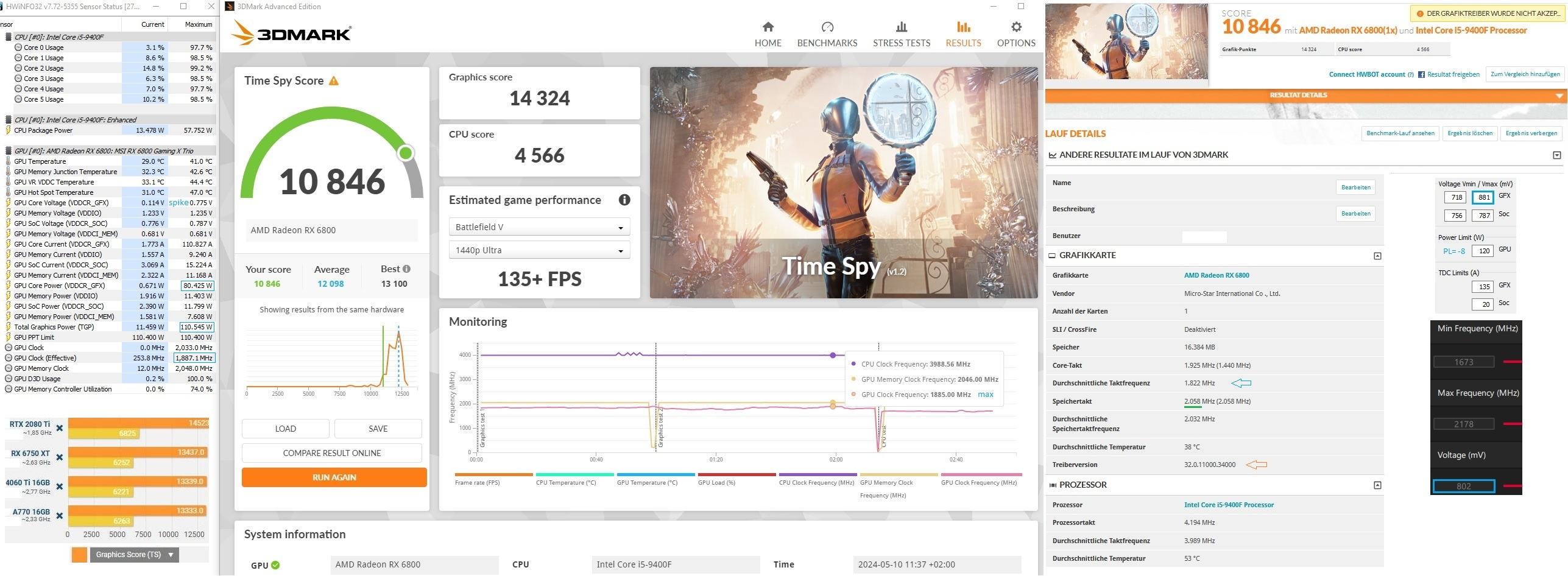The width and height of the screenshot is (1568, 576).
Task: Click Ergebnis löschen button
Action: 1470,133
